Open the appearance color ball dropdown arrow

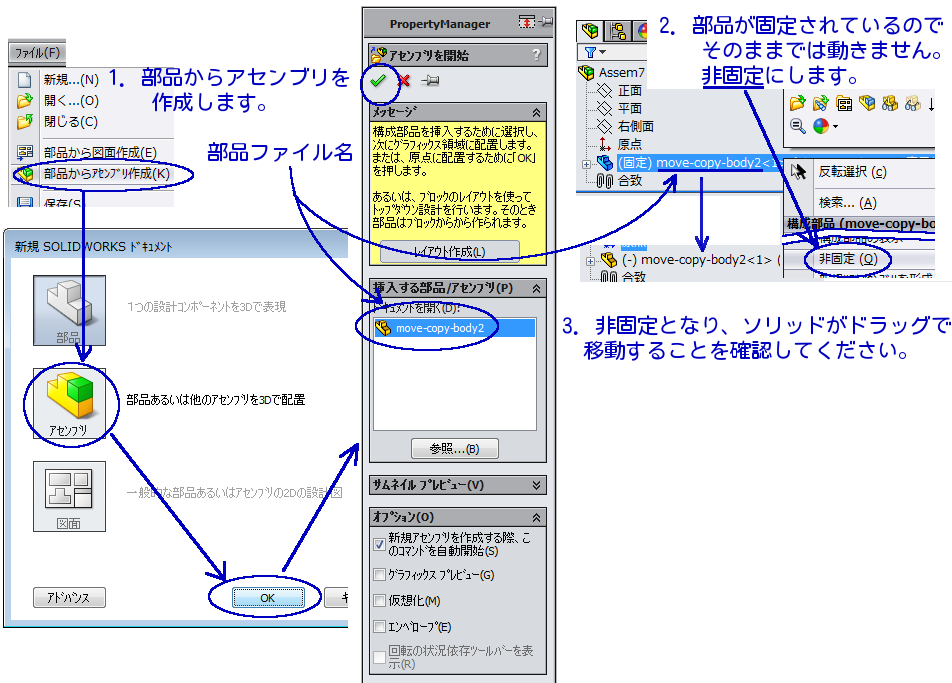(835, 127)
